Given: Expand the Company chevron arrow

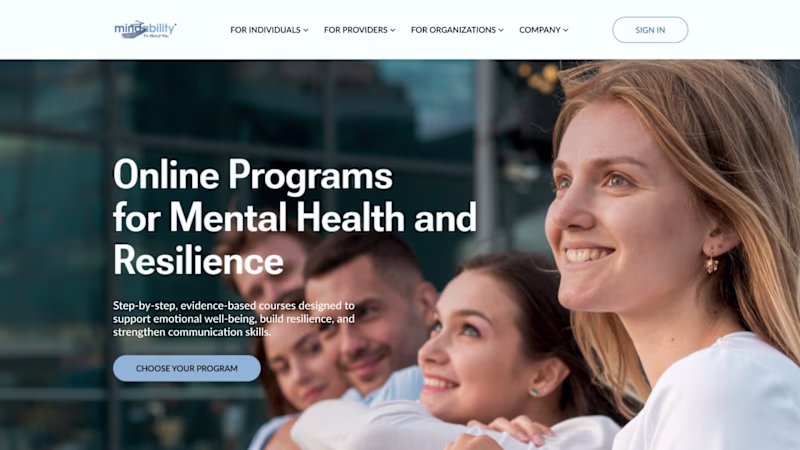Looking at the screenshot, I should click(565, 30).
